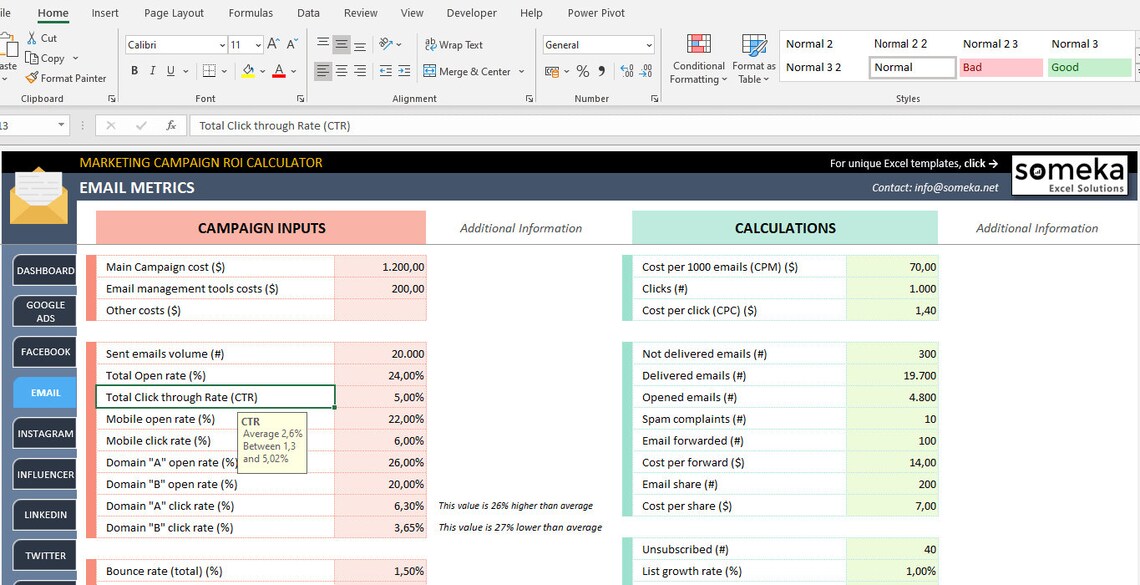Open the DASHBOARD sheet button
Viewport: 1140px width, 585px height.
(x=44, y=270)
